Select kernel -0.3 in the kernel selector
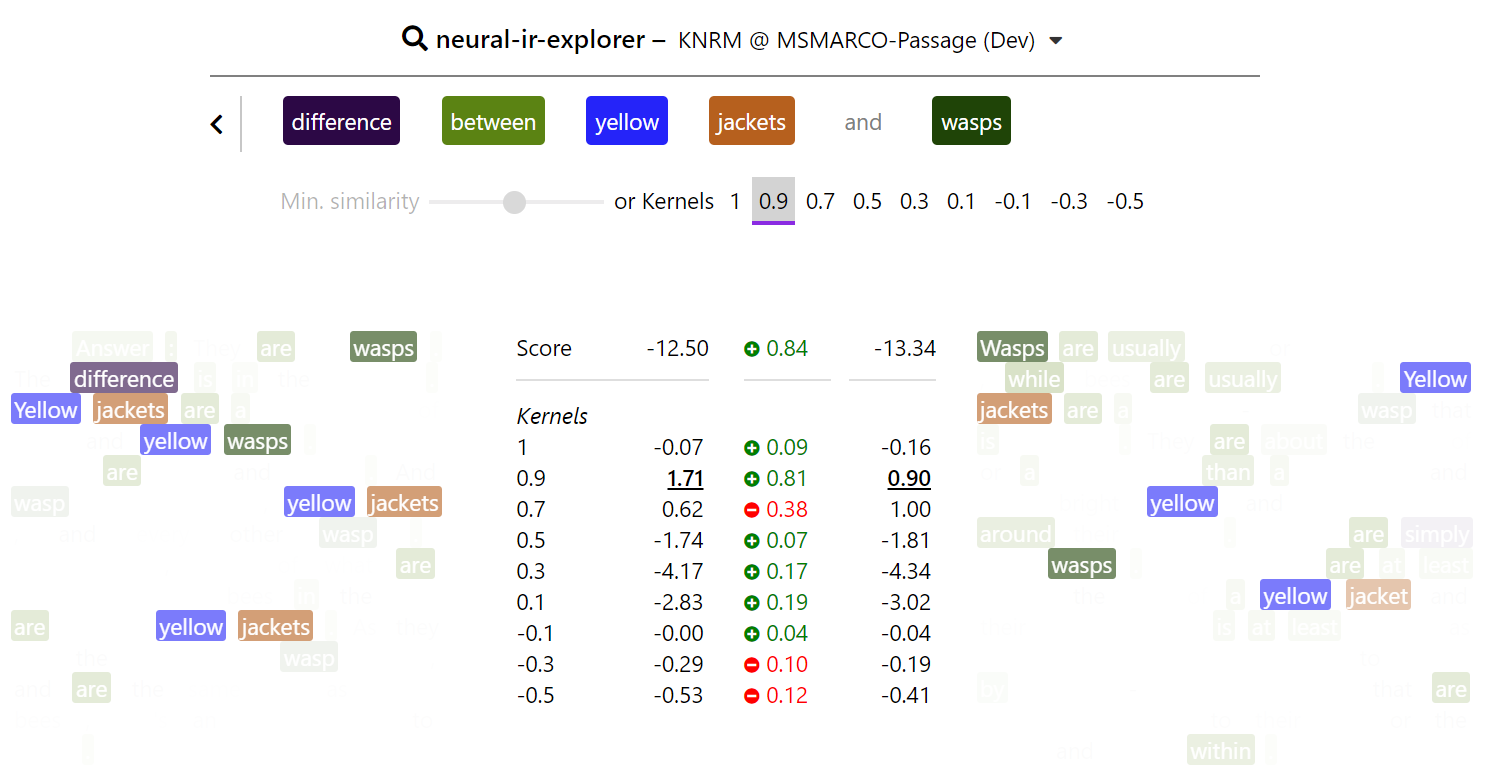Viewport: 1499px width, 784px height. tap(1069, 201)
